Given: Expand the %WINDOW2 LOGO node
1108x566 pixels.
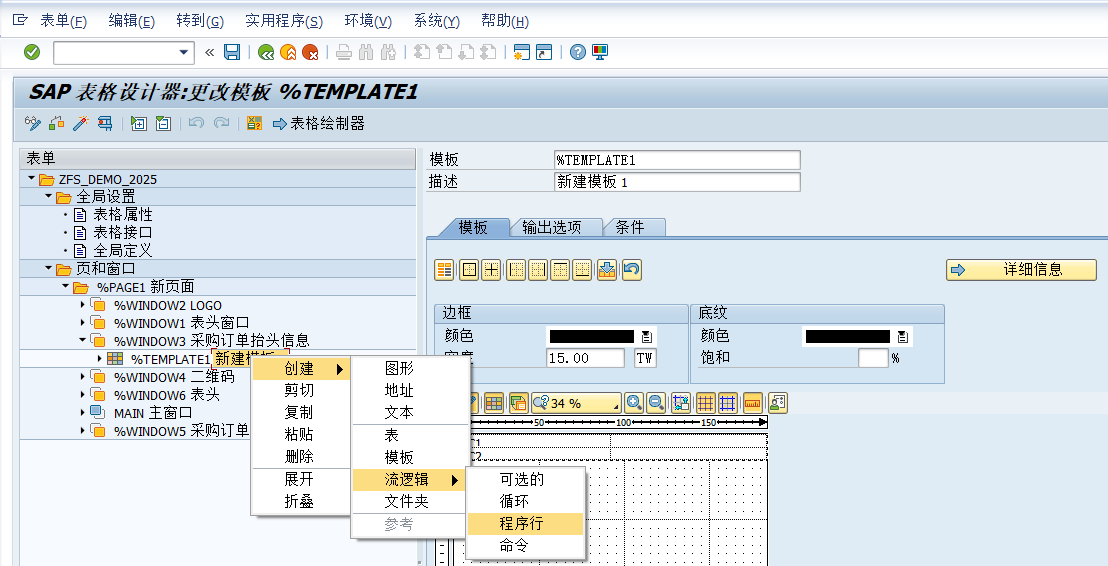Looking at the screenshot, I should (x=83, y=305).
